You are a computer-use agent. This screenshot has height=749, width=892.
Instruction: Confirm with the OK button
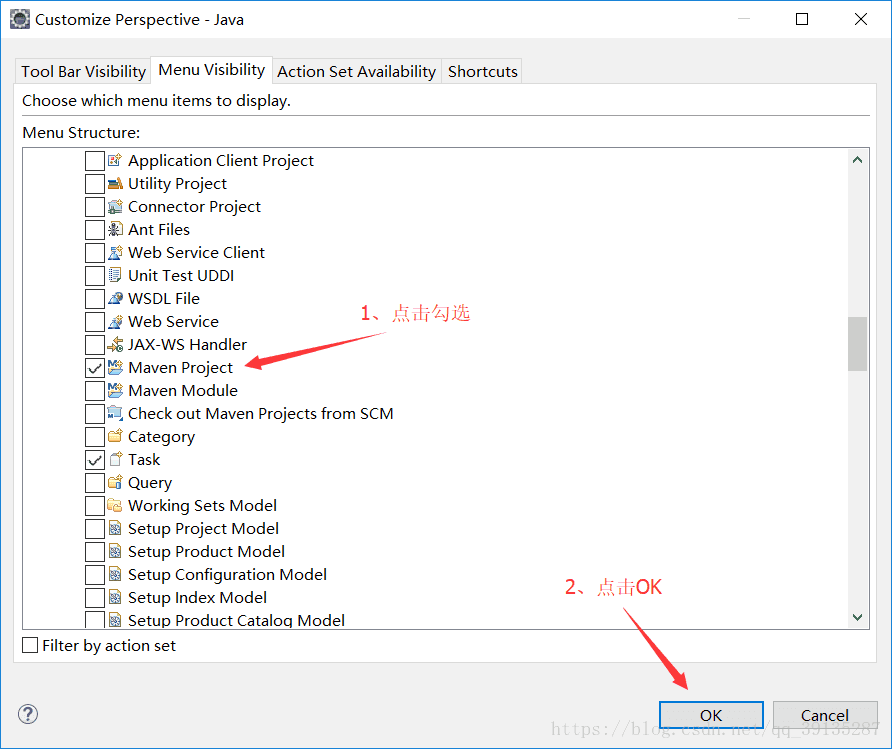[711, 715]
